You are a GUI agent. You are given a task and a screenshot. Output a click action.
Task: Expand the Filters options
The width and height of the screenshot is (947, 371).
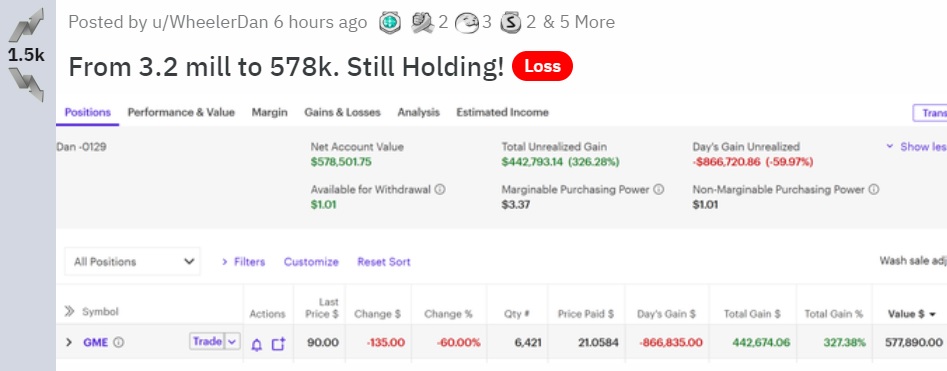tap(243, 262)
